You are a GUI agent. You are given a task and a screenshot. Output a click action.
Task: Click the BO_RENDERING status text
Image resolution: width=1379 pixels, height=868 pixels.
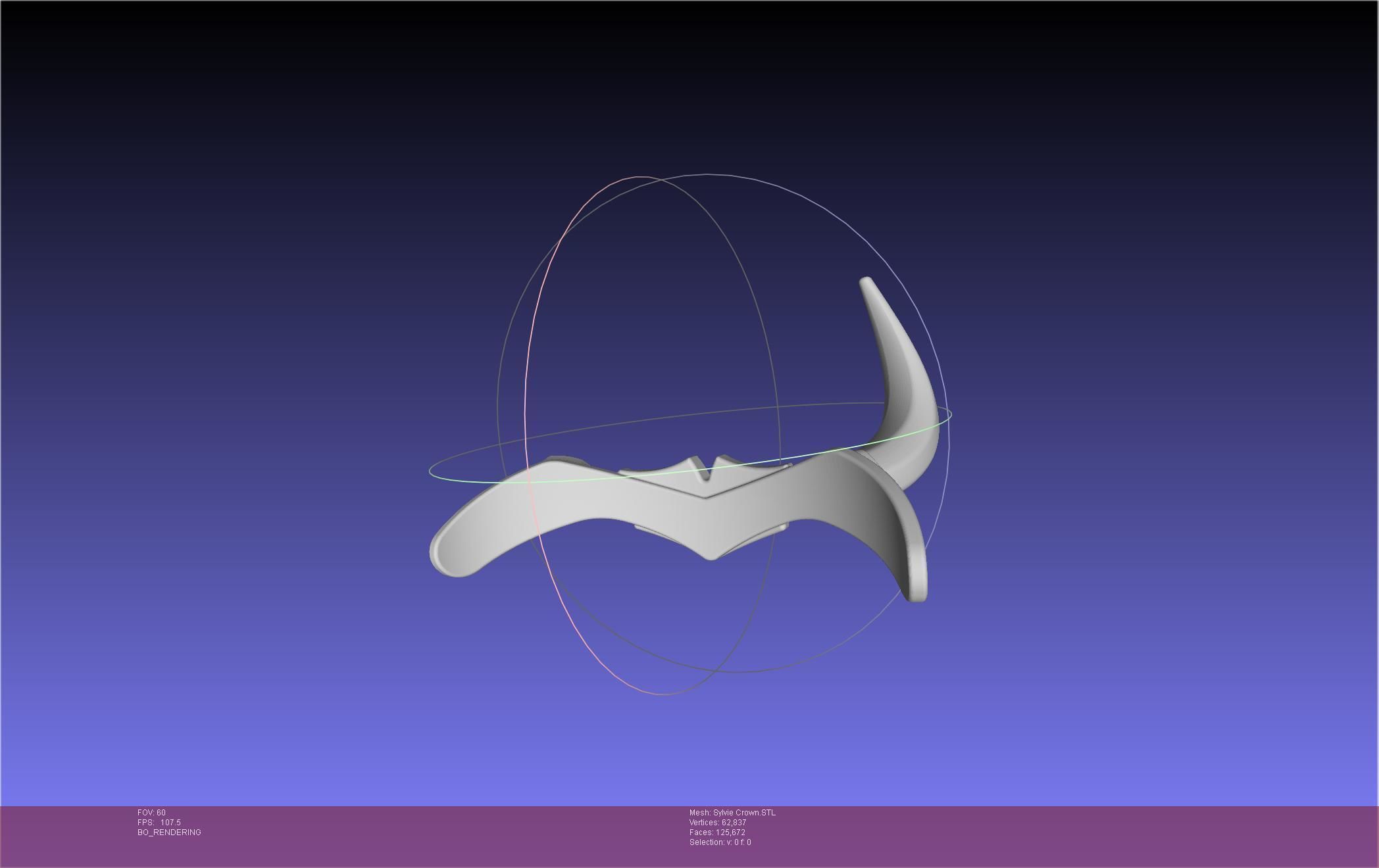[x=169, y=832]
